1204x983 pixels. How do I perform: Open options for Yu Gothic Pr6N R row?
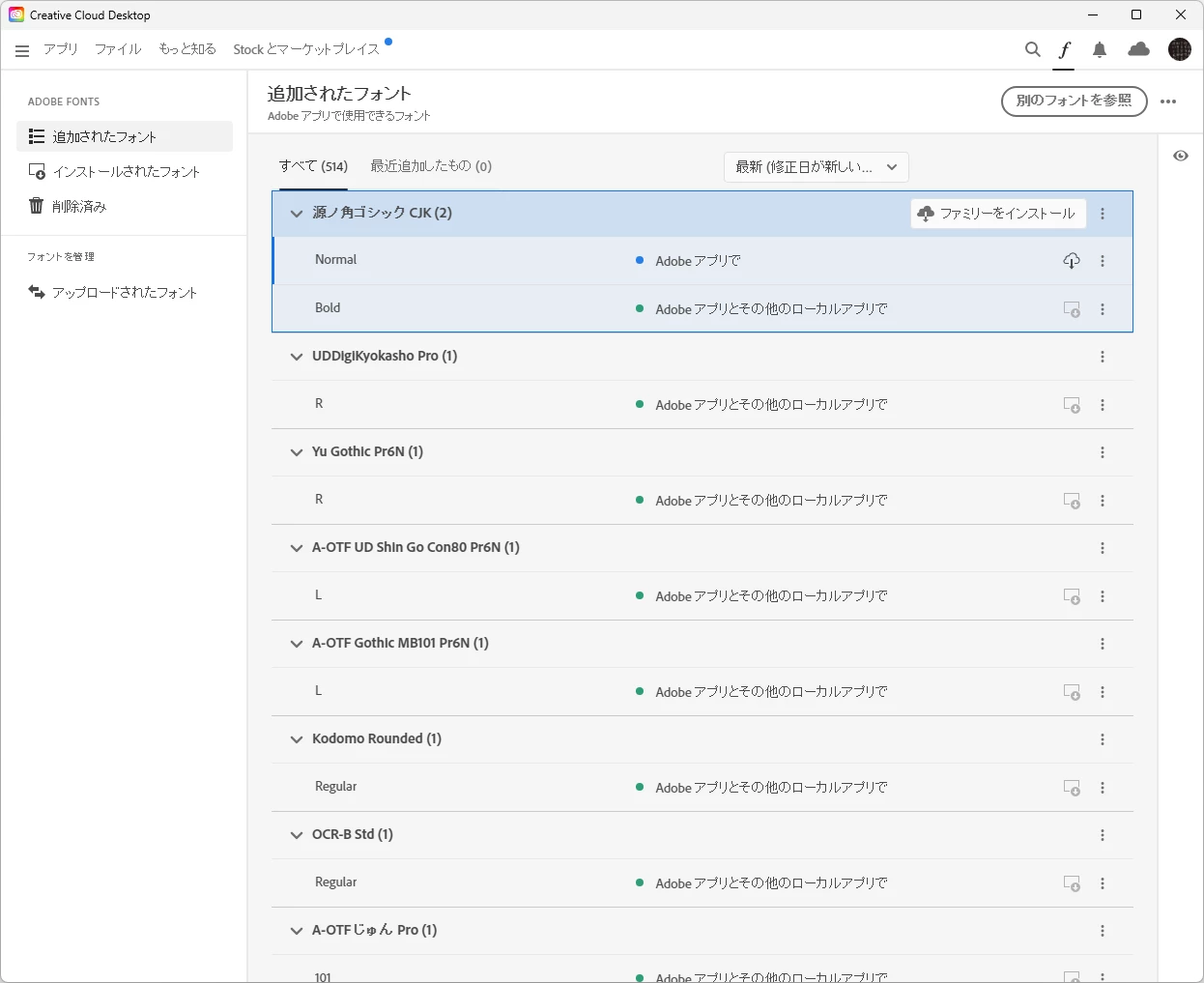(x=1103, y=501)
